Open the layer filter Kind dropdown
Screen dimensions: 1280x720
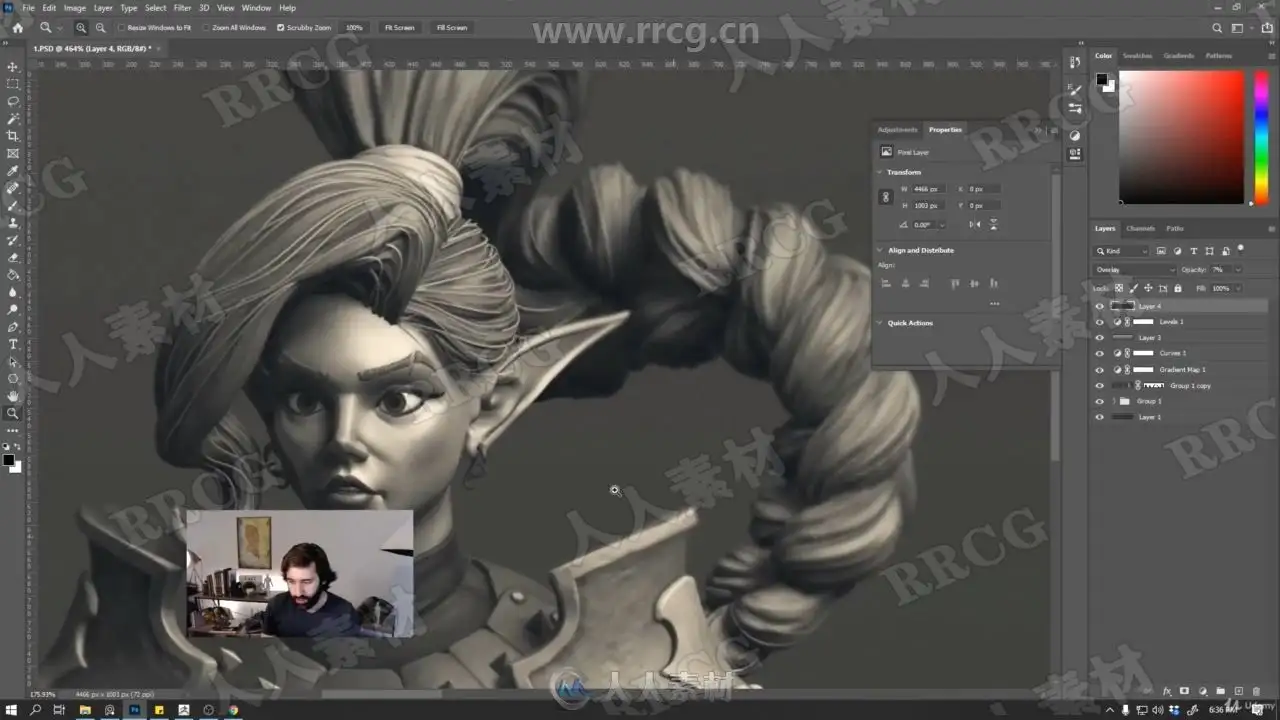pyautogui.click(x=1122, y=251)
